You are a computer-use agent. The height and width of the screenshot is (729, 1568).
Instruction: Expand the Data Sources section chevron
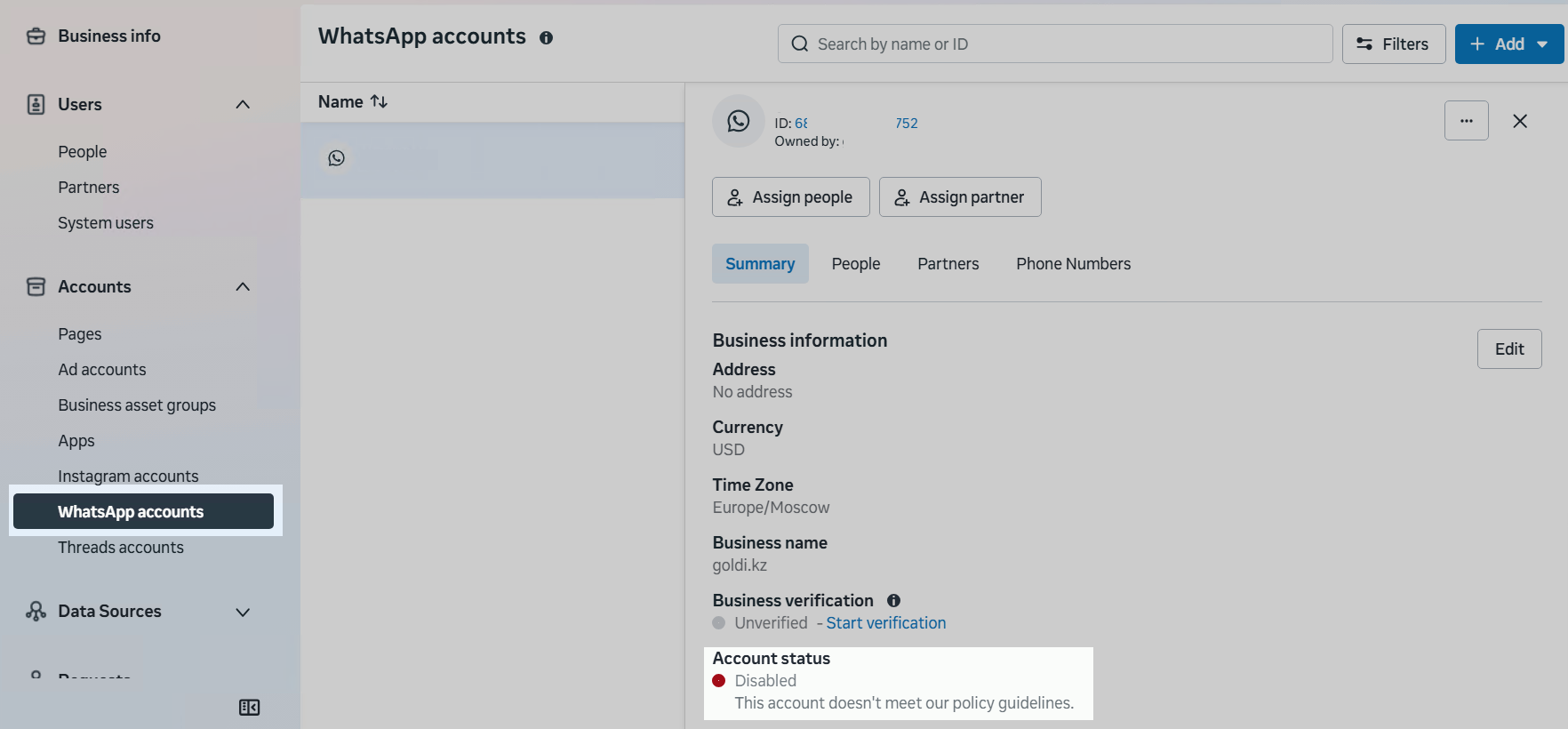[x=243, y=612]
